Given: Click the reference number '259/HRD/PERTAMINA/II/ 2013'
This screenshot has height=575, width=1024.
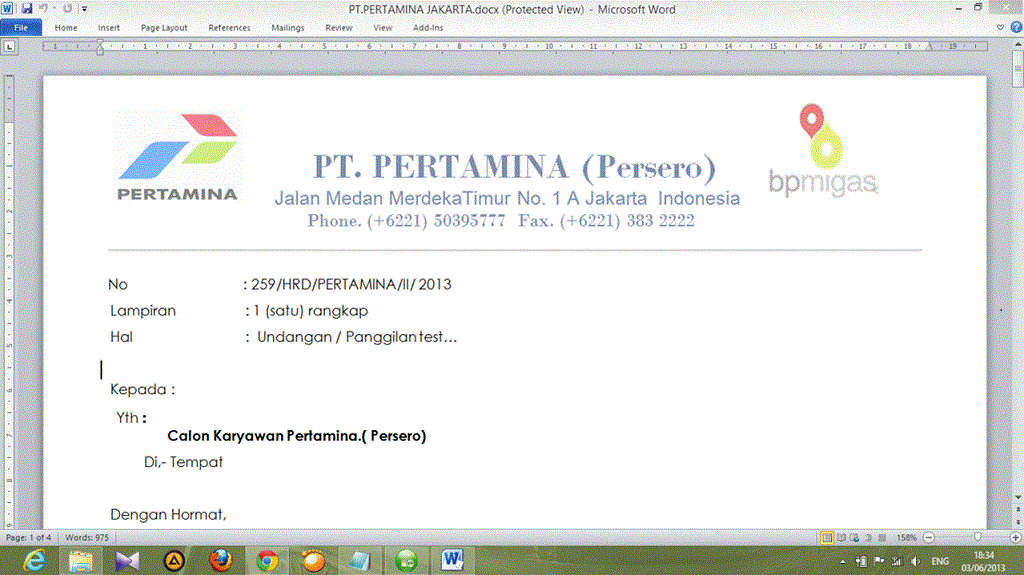Looking at the screenshot, I should [351, 284].
